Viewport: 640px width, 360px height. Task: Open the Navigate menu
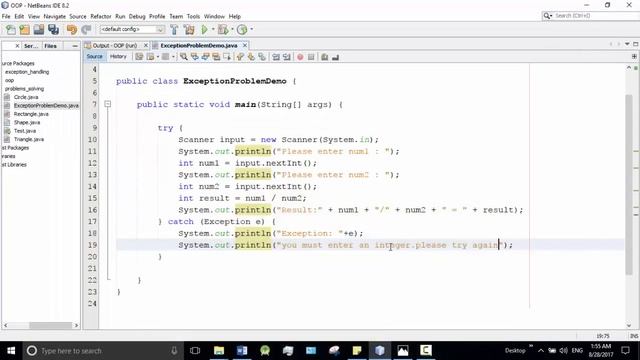[x=55, y=16]
